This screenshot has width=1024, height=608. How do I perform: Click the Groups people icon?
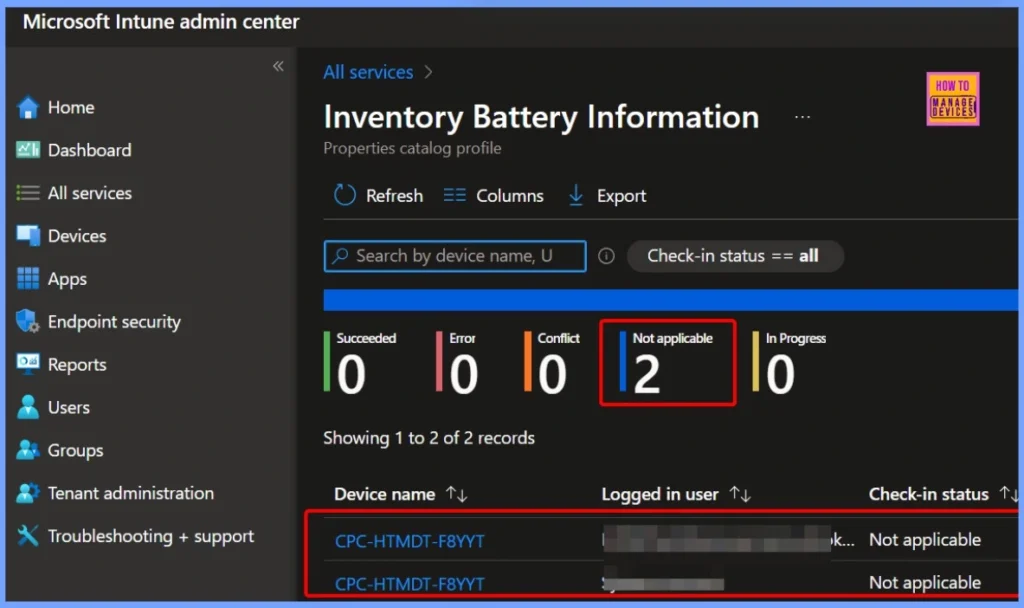[x=27, y=450]
